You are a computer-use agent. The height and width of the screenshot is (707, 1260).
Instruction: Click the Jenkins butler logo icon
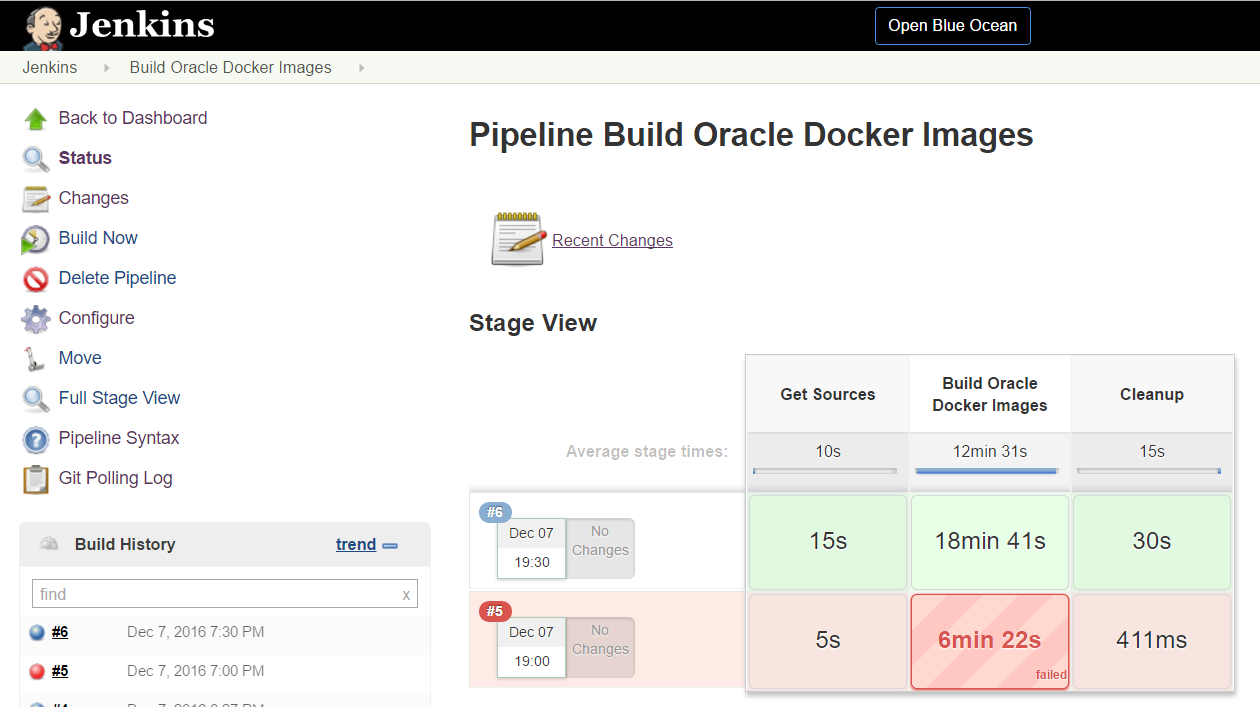pos(43,27)
